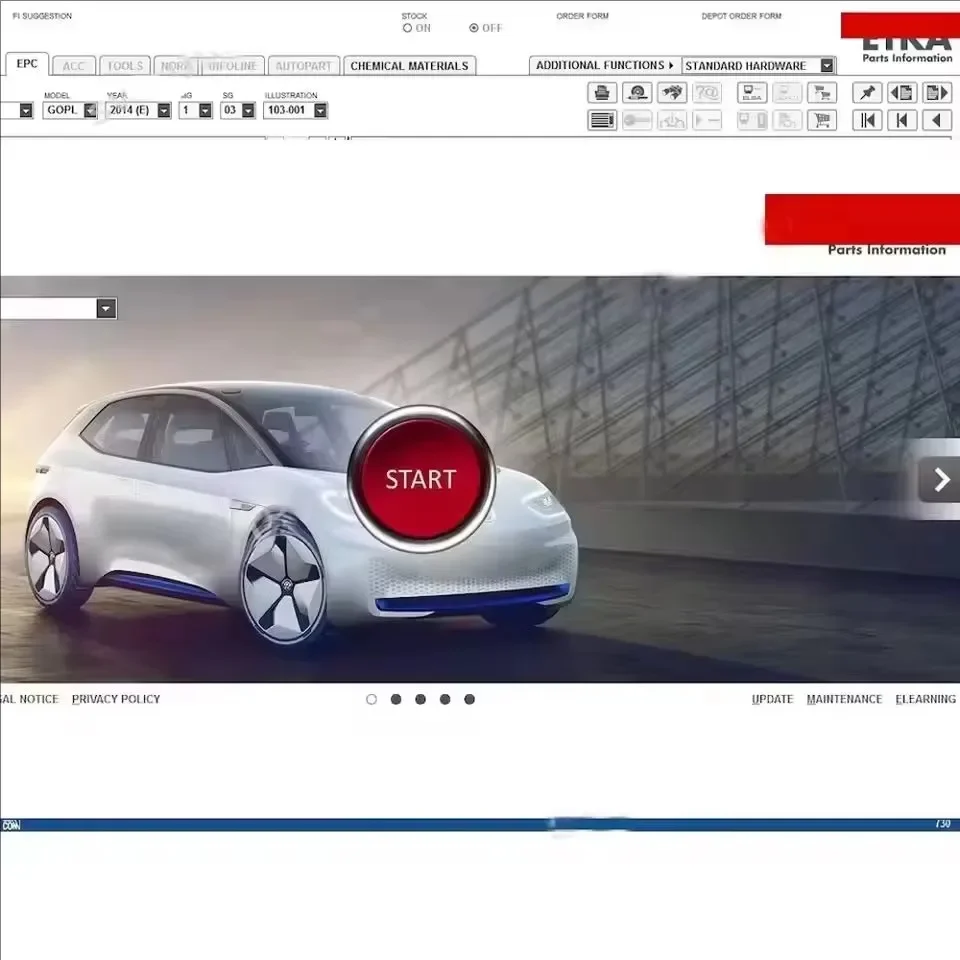Open the globe world icon

tap(673, 93)
